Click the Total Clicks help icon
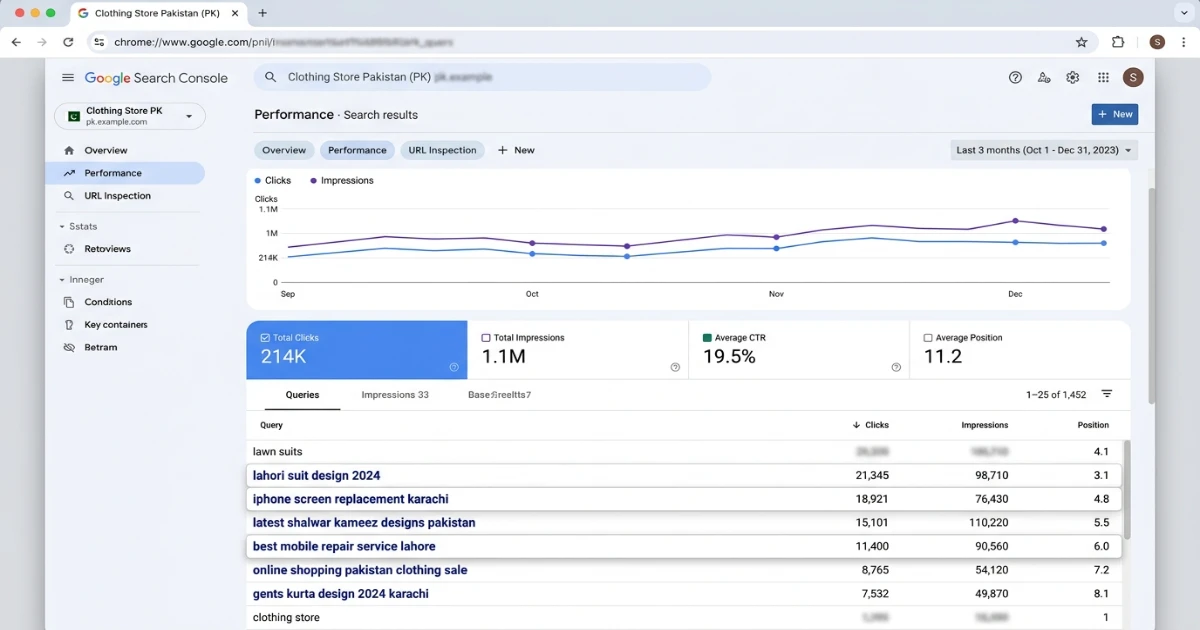This screenshot has height=630, width=1200. coord(454,367)
